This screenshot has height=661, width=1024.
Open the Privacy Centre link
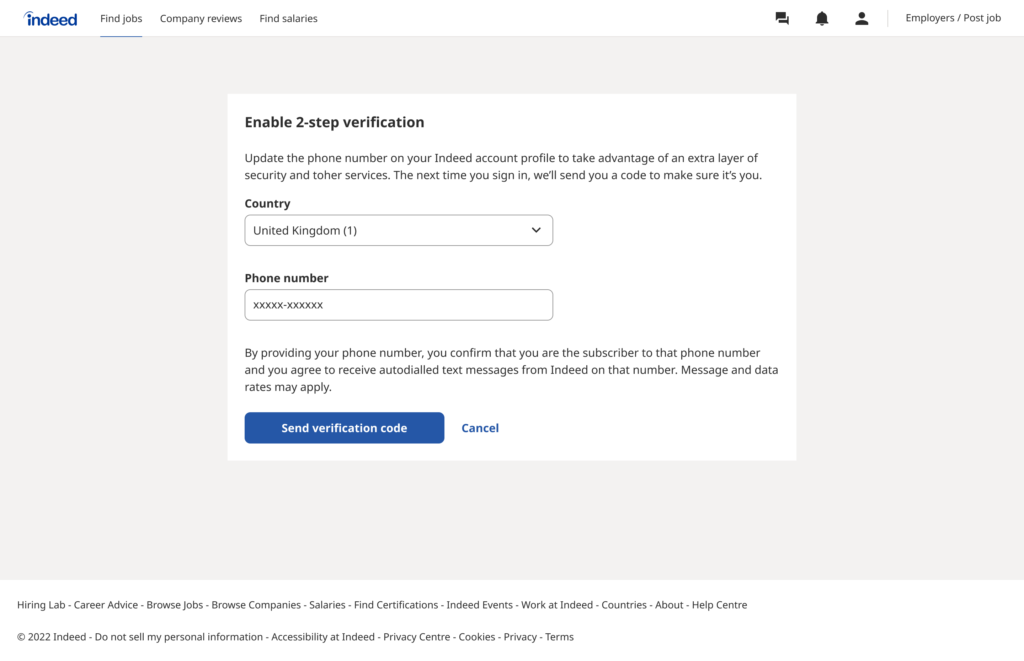pyautogui.click(x=416, y=636)
